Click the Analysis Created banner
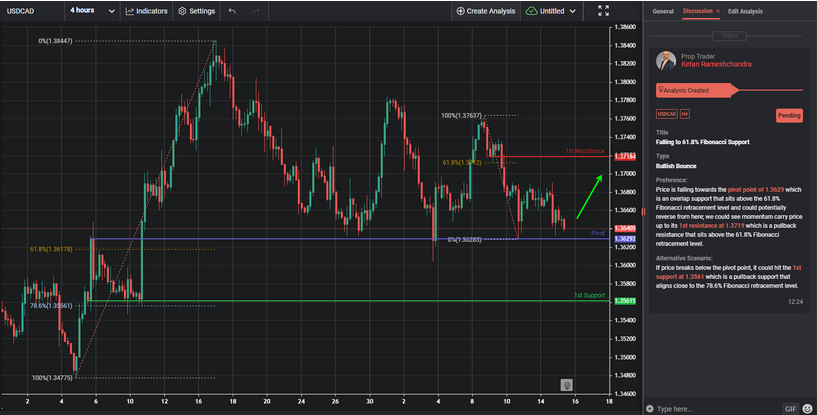817x415 pixels. point(697,90)
